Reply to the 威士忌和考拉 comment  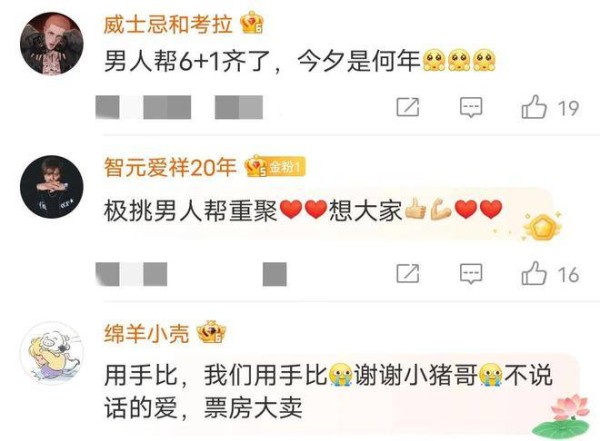[471, 107]
